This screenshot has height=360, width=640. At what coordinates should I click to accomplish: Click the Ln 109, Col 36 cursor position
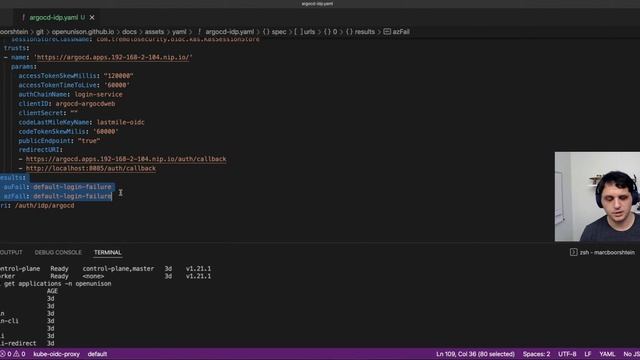tap(475, 354)
